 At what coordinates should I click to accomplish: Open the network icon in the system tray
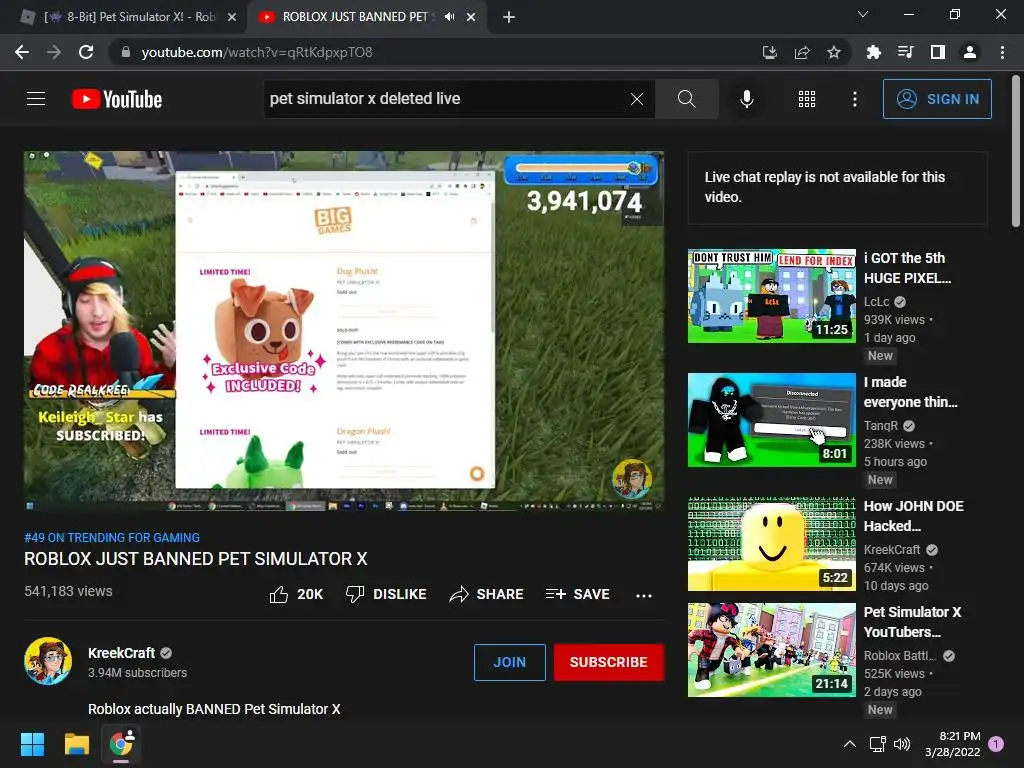click(877, 744)
